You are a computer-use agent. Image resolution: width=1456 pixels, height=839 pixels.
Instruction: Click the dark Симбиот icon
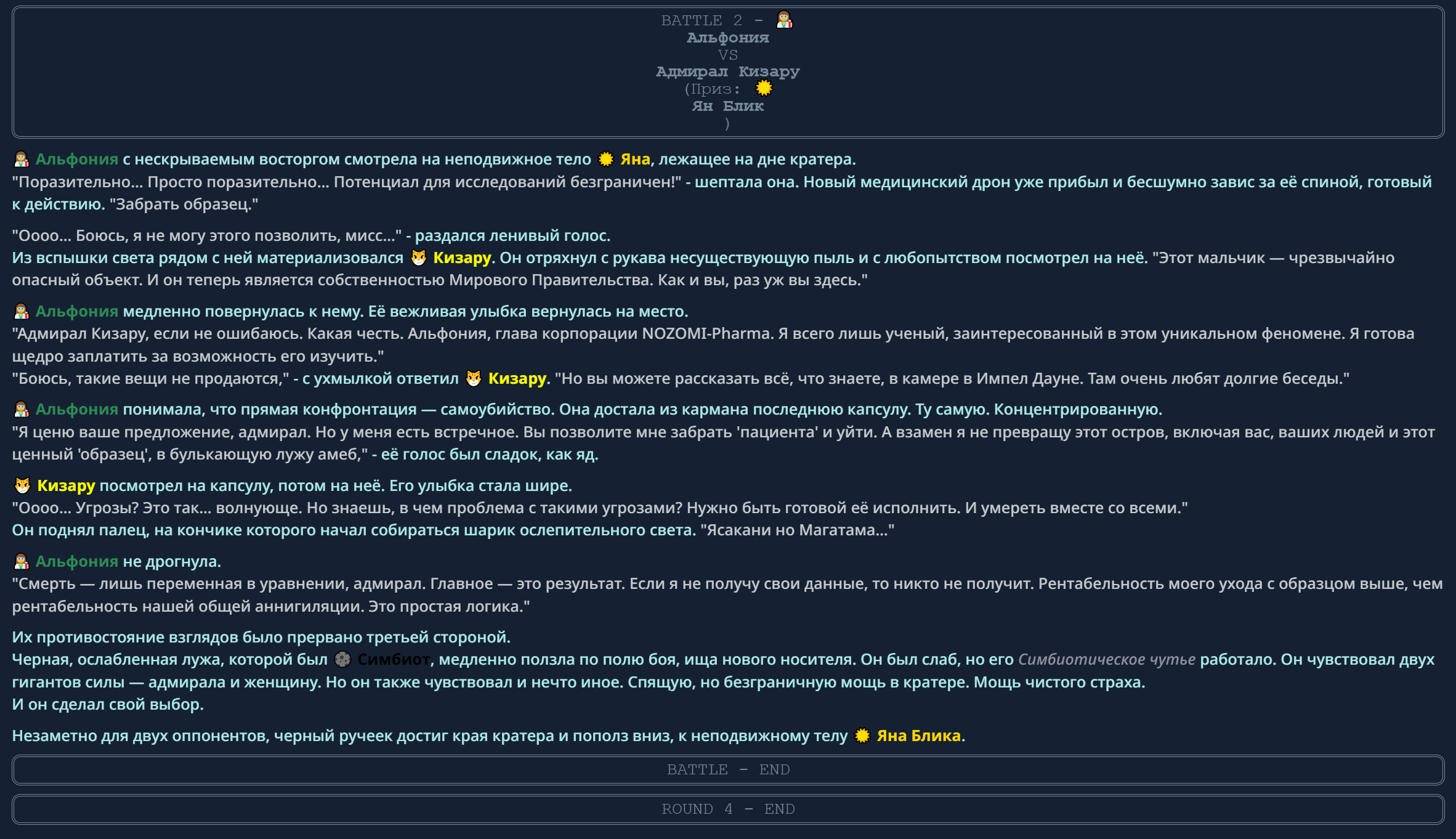coord(342,660)
